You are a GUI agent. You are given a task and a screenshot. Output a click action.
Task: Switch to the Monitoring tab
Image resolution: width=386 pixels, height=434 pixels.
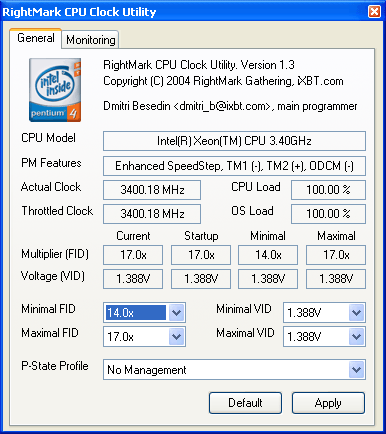pyautogui.click(x=90, y=40)
